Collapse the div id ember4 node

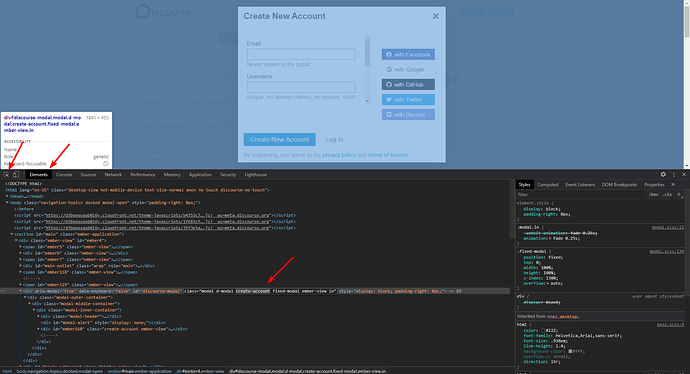pos(16,241)
